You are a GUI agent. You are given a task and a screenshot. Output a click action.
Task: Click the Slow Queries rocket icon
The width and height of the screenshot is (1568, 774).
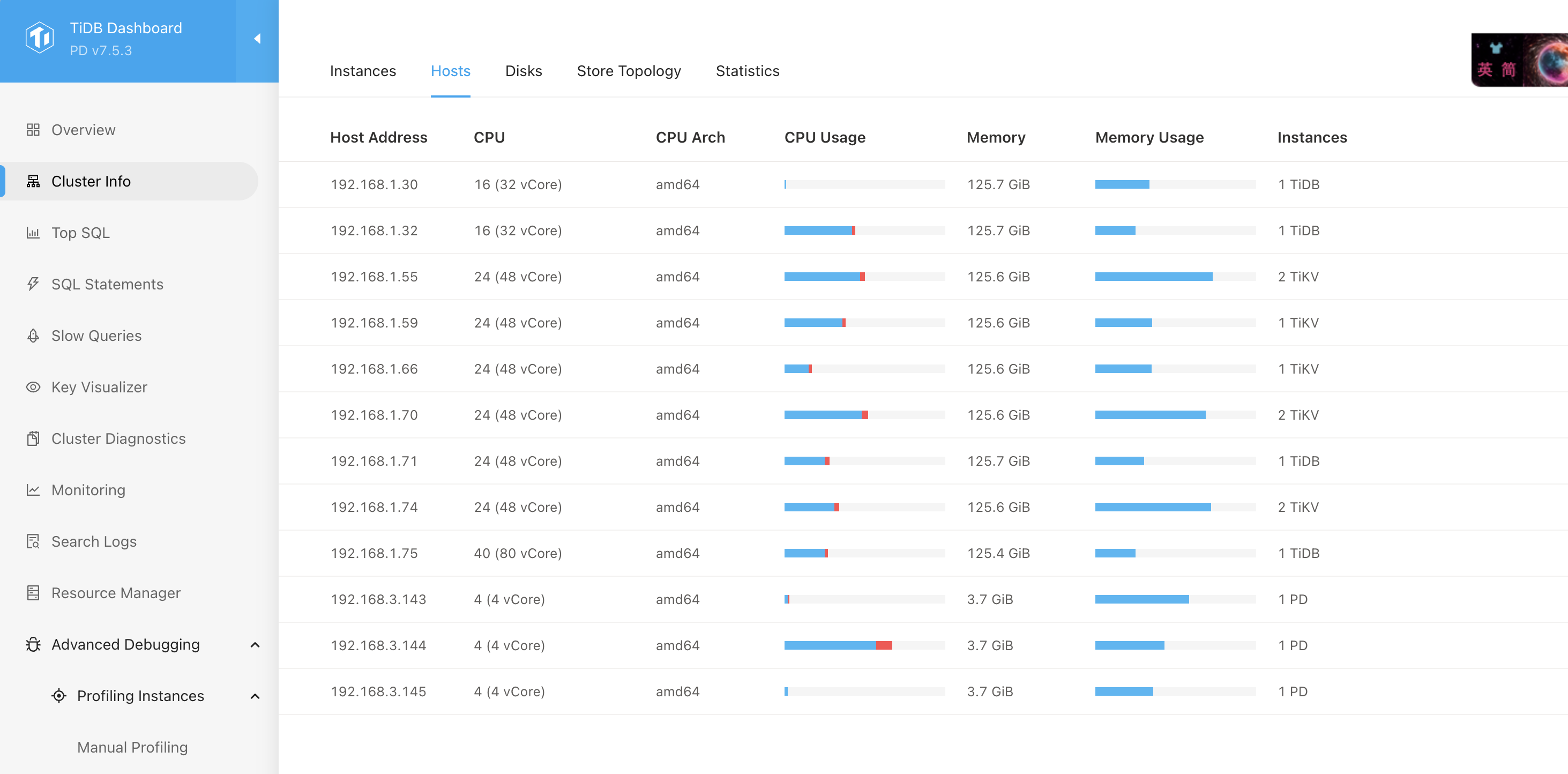click(x=33, y=336)
